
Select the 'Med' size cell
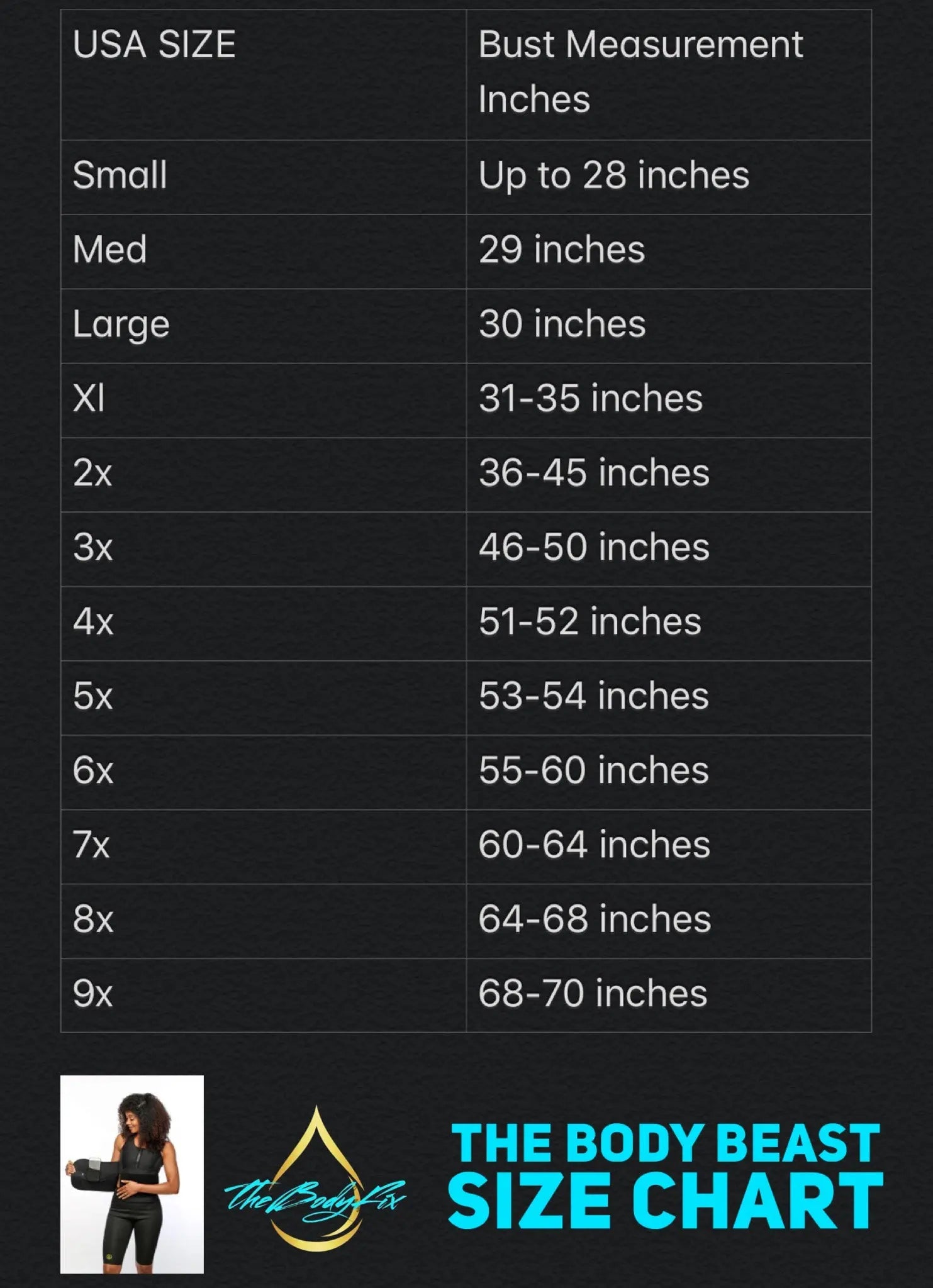point(109,250)
